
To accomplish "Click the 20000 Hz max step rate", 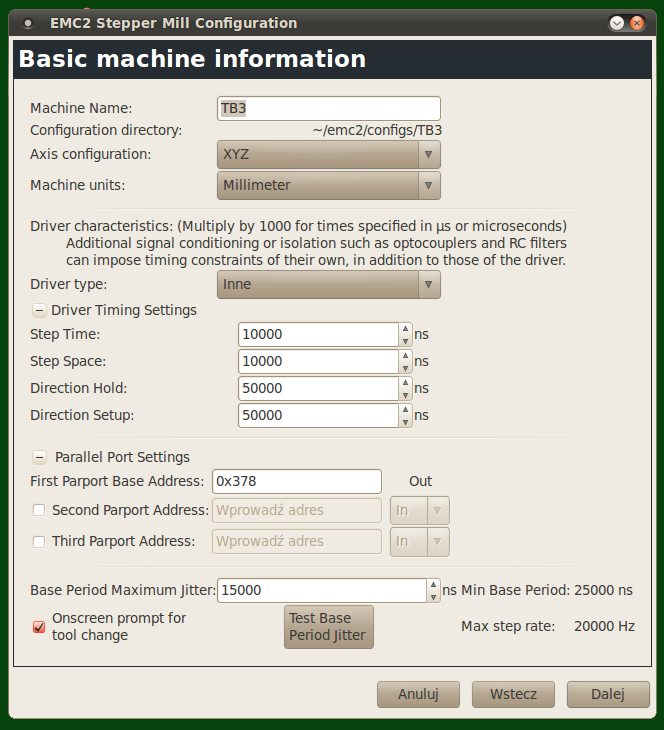I will pos(604,627).
